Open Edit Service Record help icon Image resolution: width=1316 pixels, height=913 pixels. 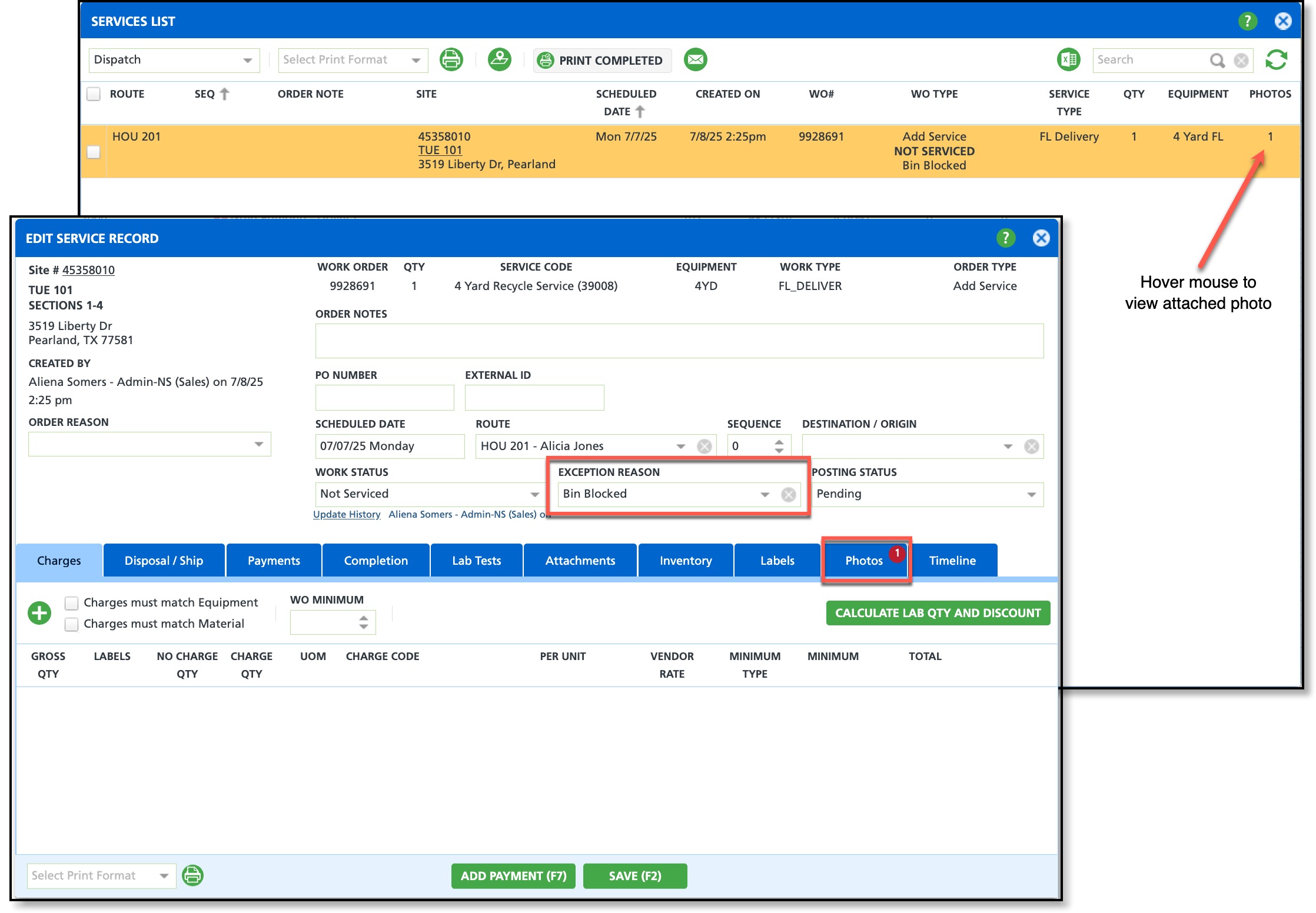point(1006,238)
